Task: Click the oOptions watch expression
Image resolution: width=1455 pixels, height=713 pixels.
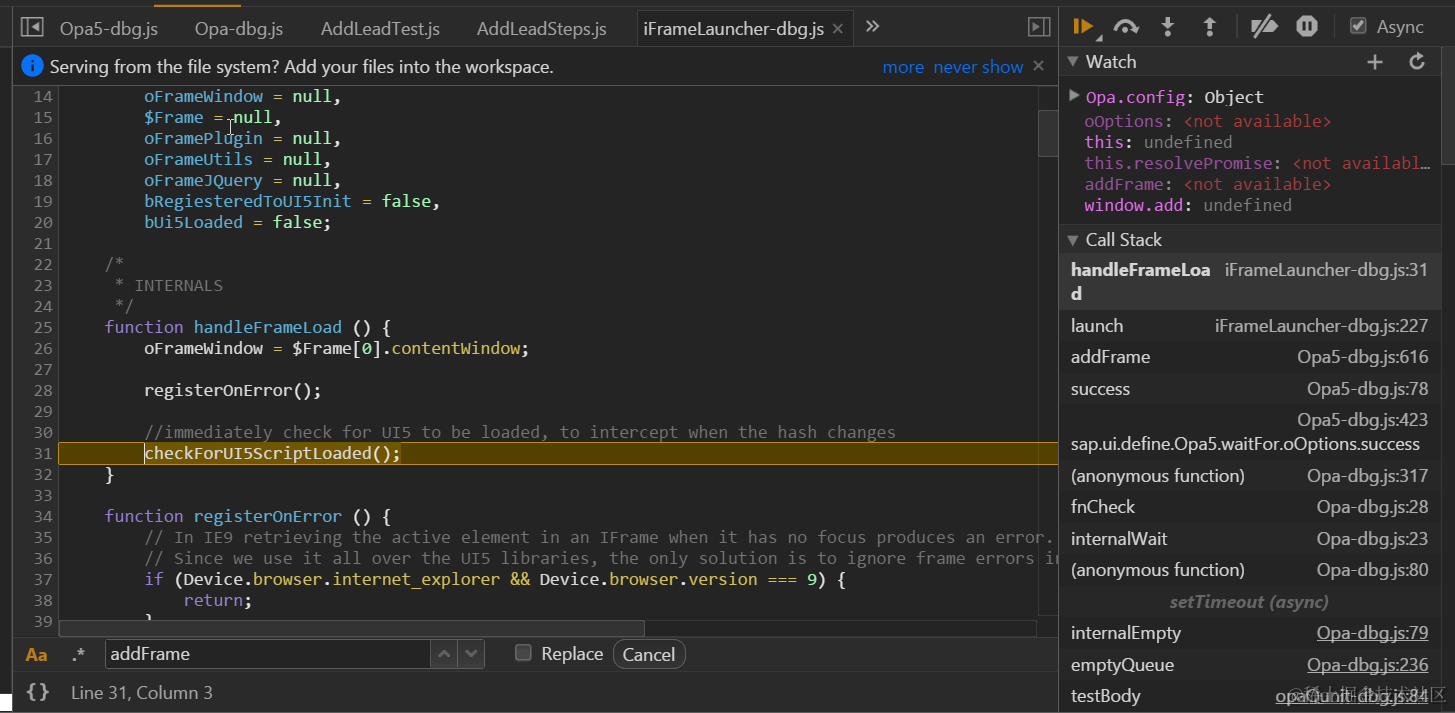Action: (1208, 121)
